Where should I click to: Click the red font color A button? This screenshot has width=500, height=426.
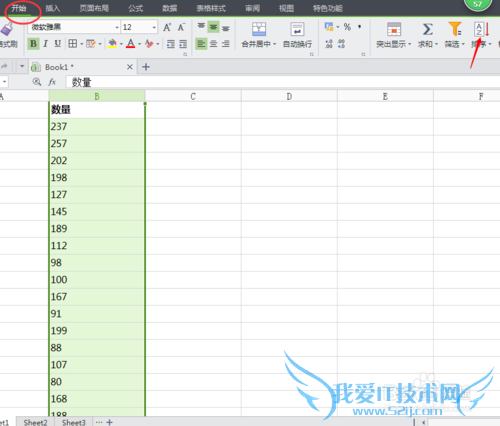(131, 44)
